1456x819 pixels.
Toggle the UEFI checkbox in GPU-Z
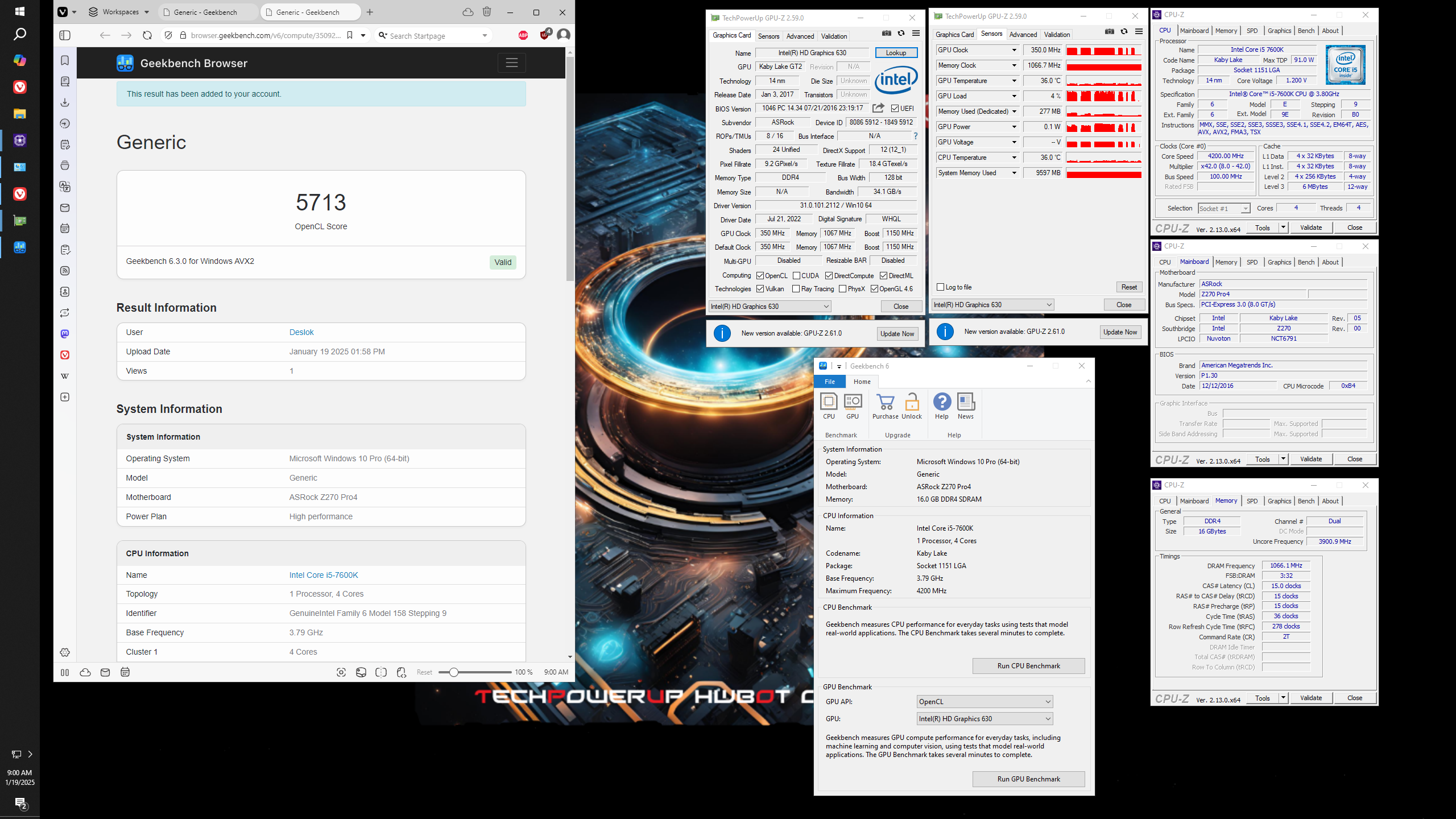[x=895, y=108]
